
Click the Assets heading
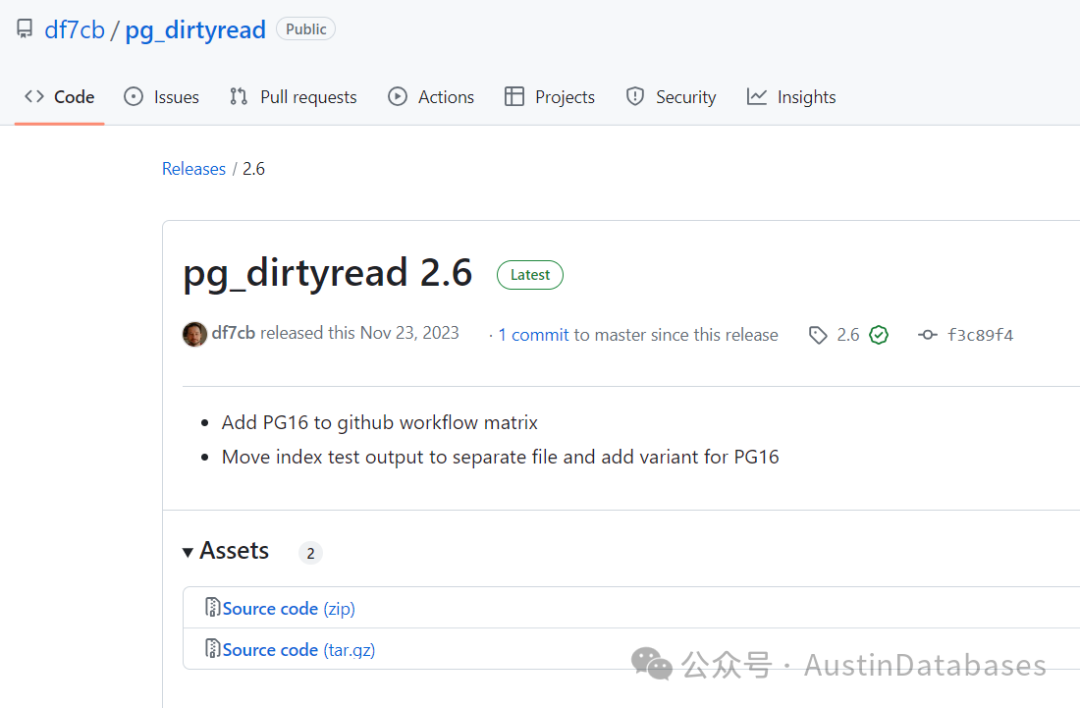tap(234, 551)
